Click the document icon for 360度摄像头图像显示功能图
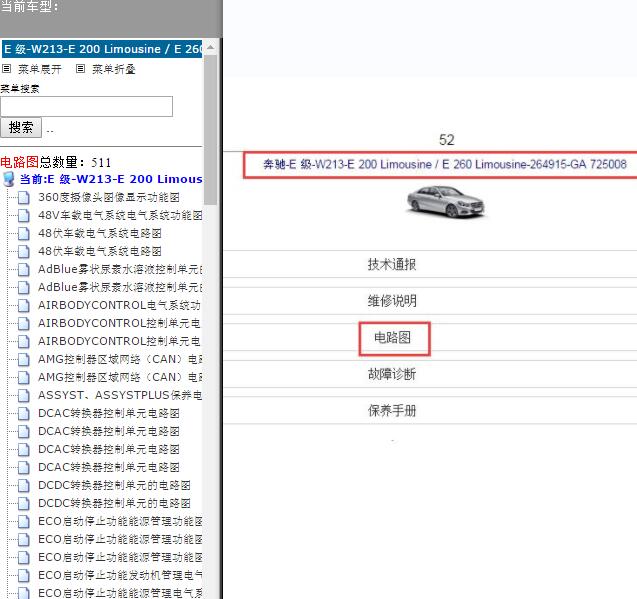 click(24, 197)
